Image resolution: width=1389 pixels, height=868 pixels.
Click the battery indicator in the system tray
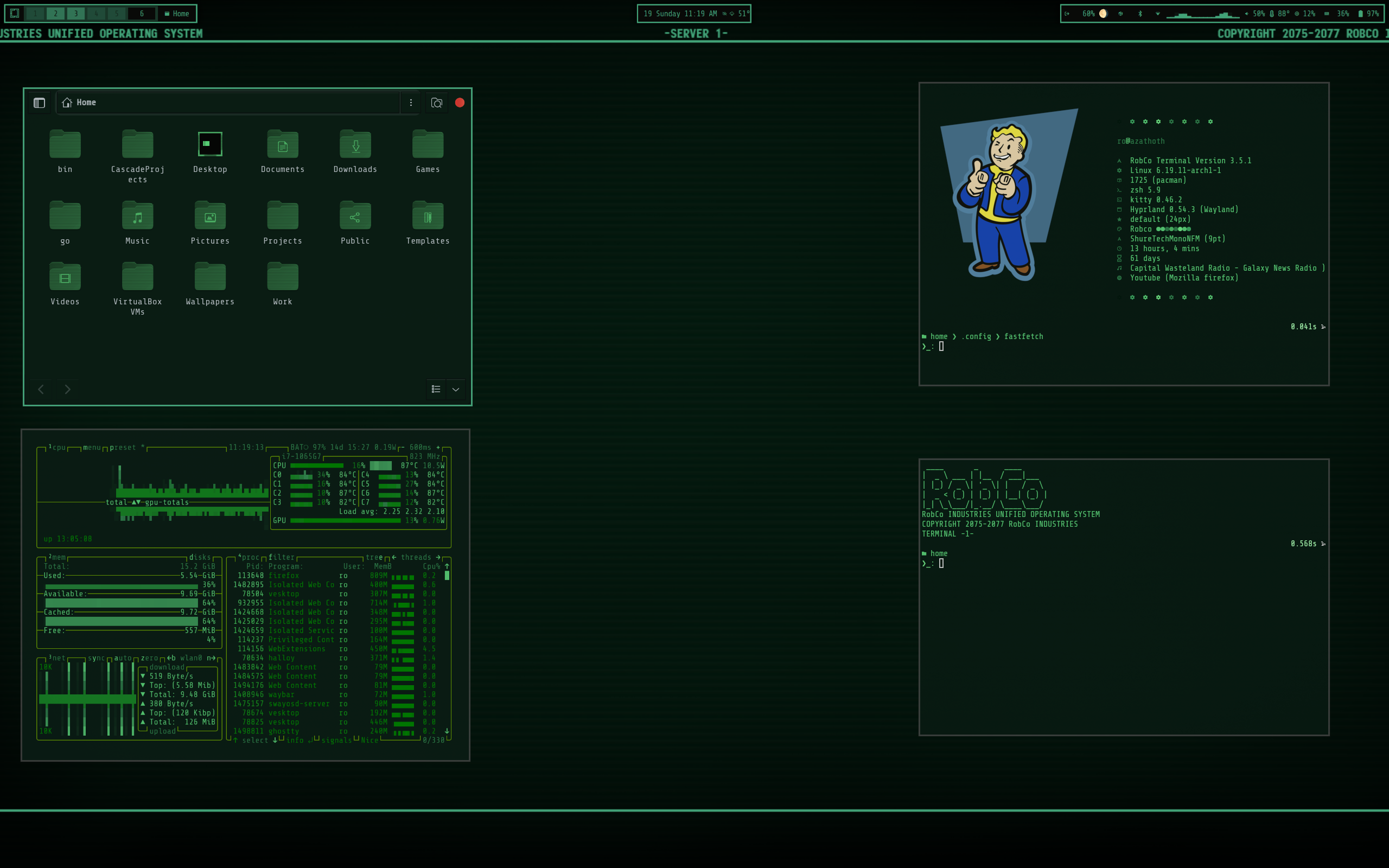[x=1361, y=13]
